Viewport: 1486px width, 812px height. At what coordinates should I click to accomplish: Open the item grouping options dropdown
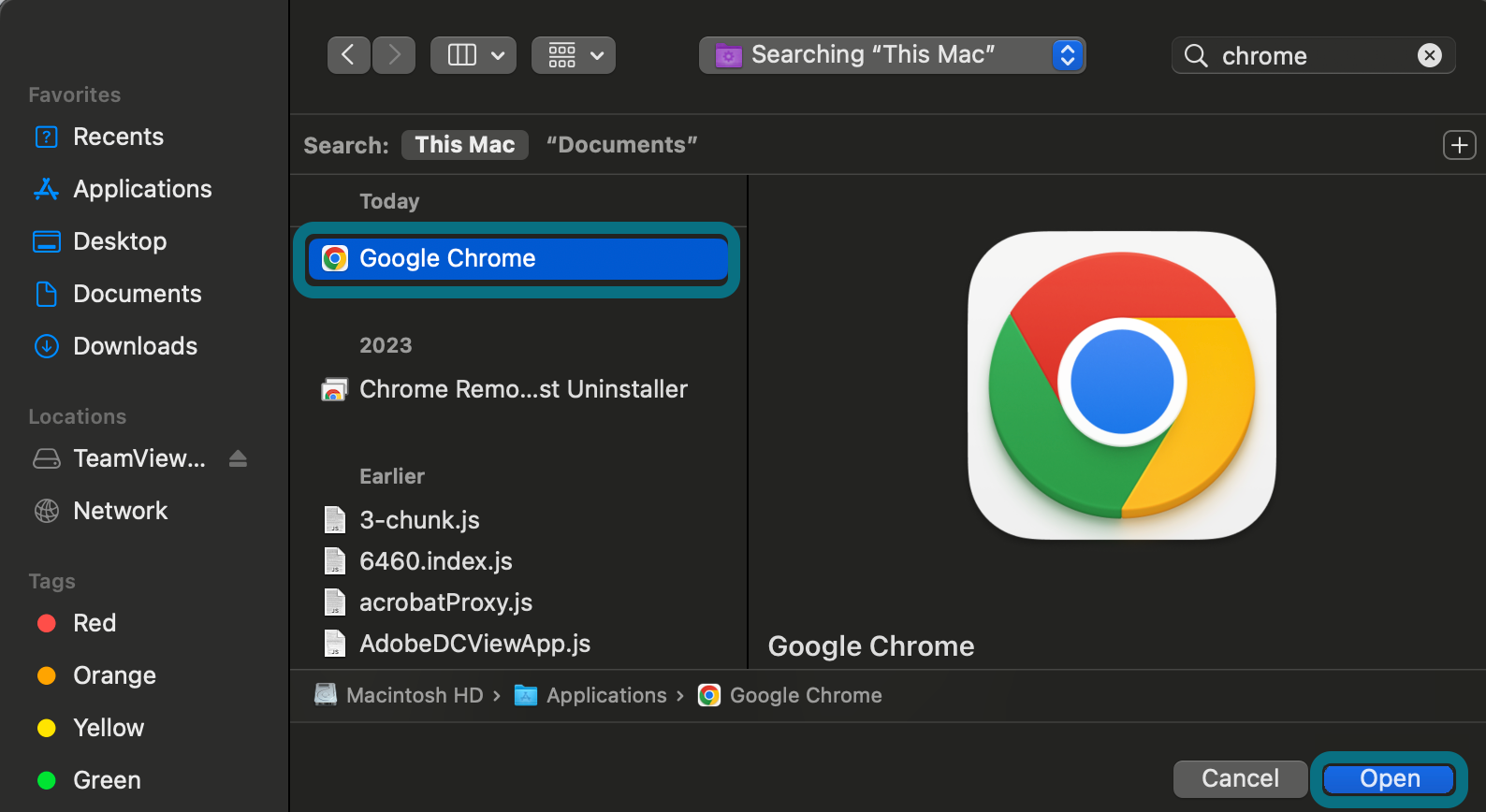574,55
